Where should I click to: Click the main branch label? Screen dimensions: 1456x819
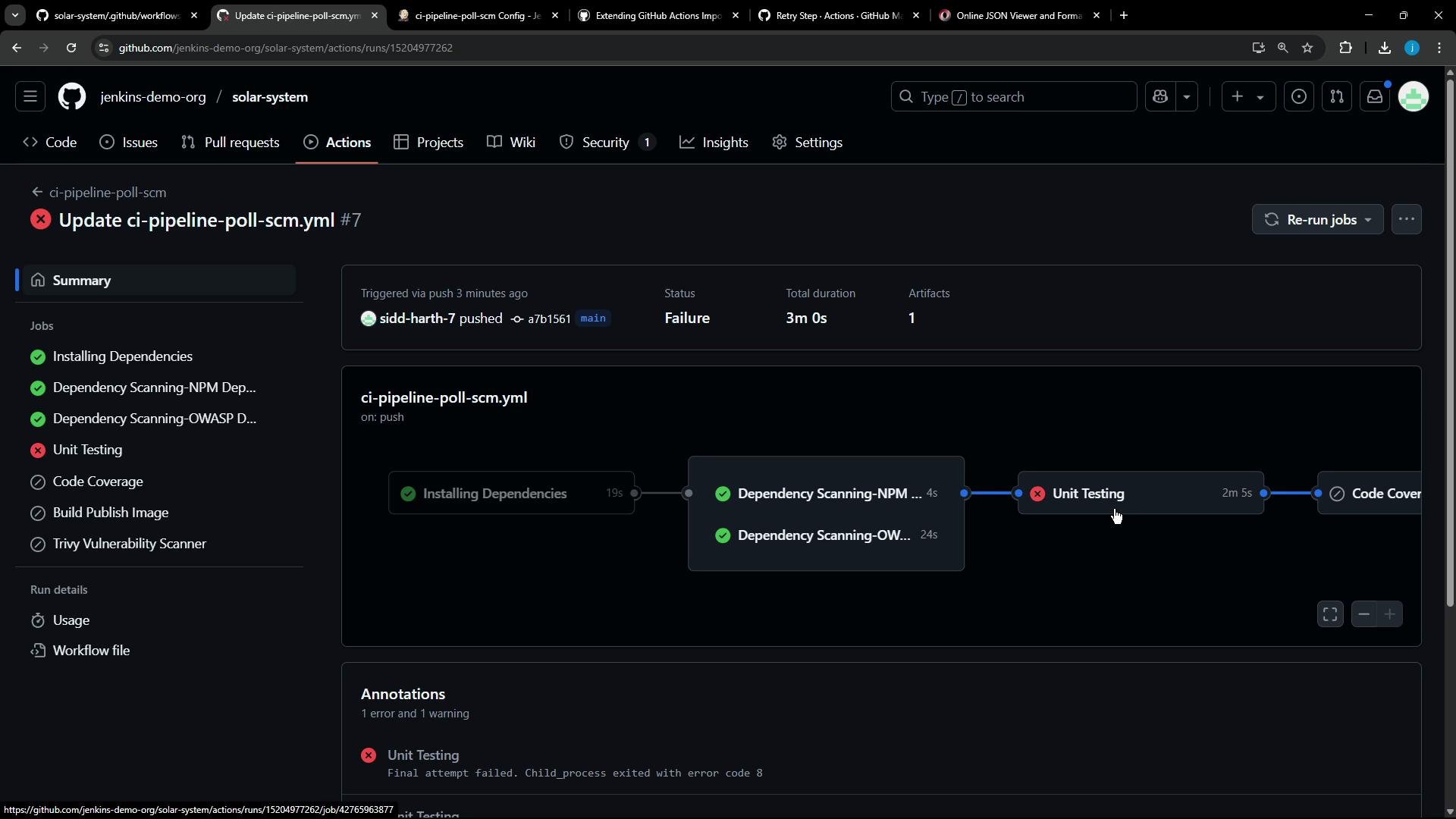[x=593, y=318]
